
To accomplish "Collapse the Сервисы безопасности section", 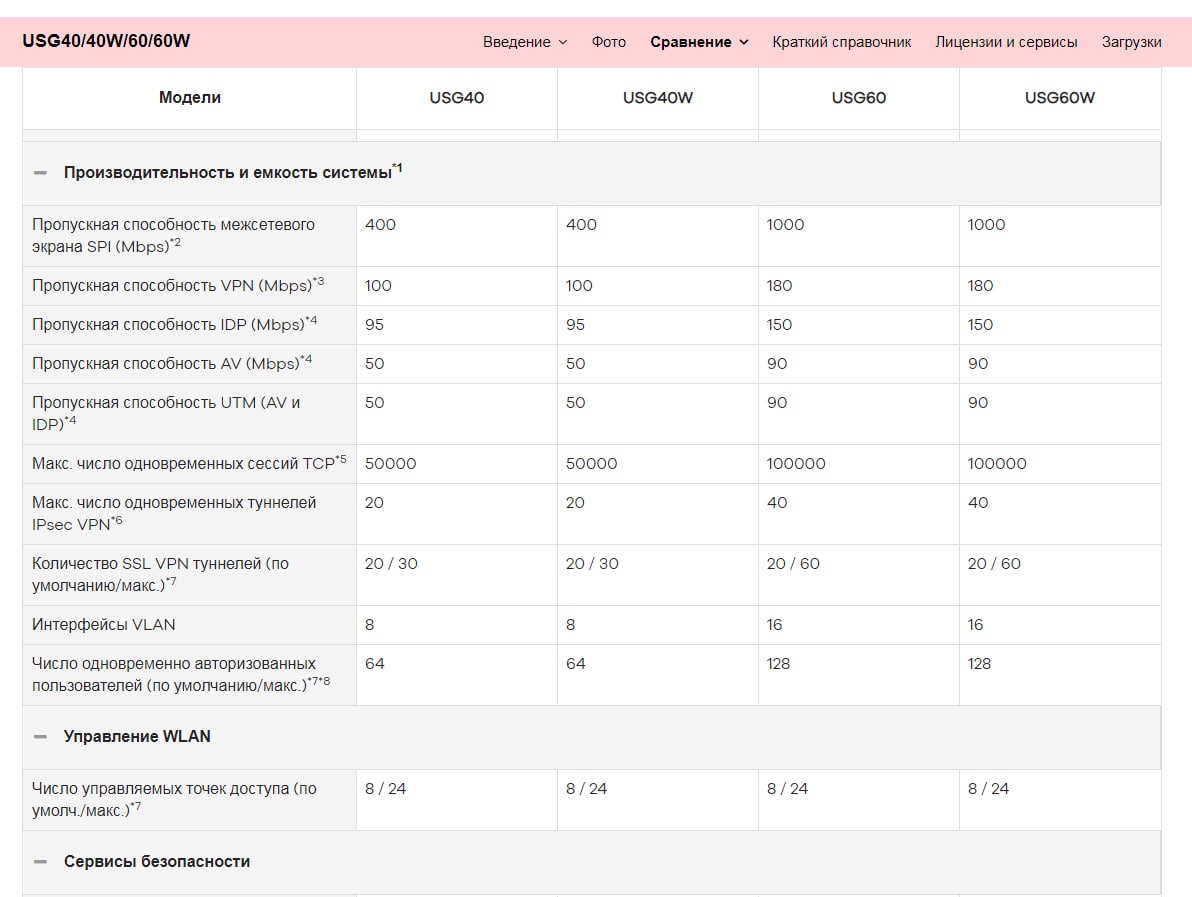I will [x=40, y=861].
